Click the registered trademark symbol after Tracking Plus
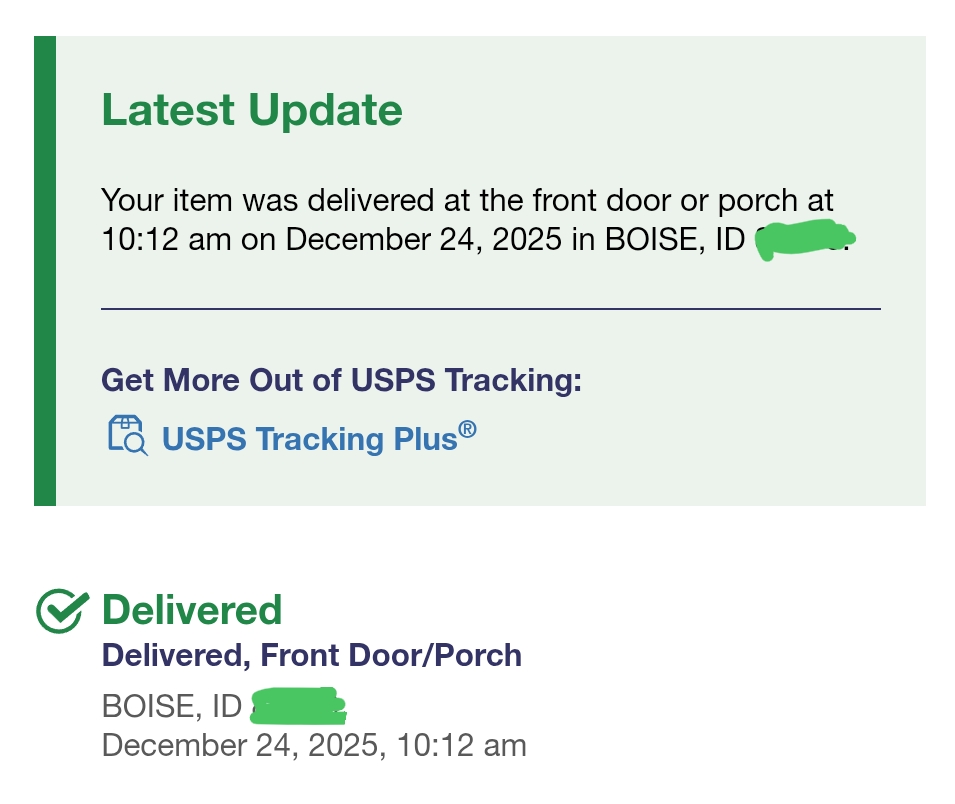 [467, 430]
